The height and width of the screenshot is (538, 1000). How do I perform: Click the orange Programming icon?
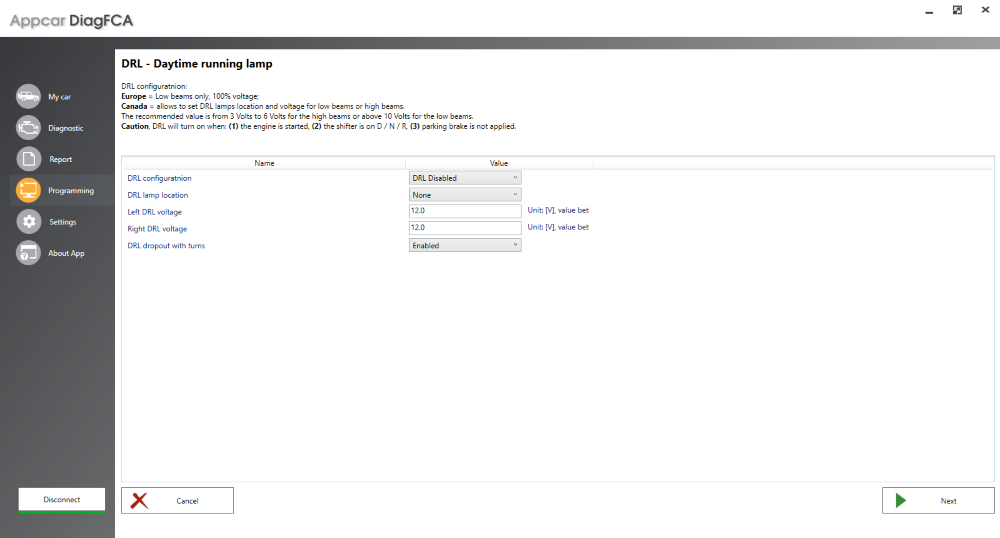pyautogui.click(x=28, y=190)
